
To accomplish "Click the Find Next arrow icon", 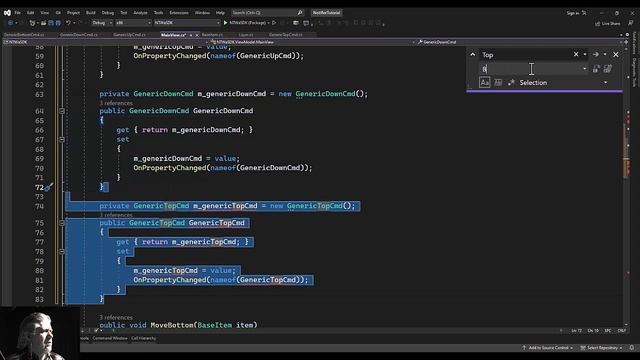I will coord(596,54).
